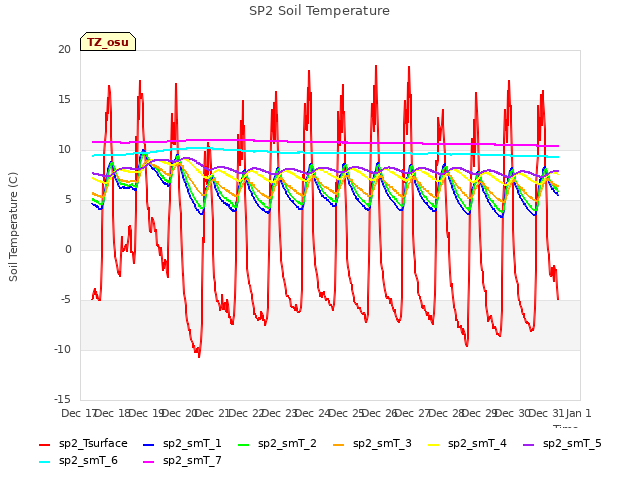The image size is (640, 480).
Task: Click the Jan 1 x-axis tick label
Action: pyautogui.click(x=578, y=413)
